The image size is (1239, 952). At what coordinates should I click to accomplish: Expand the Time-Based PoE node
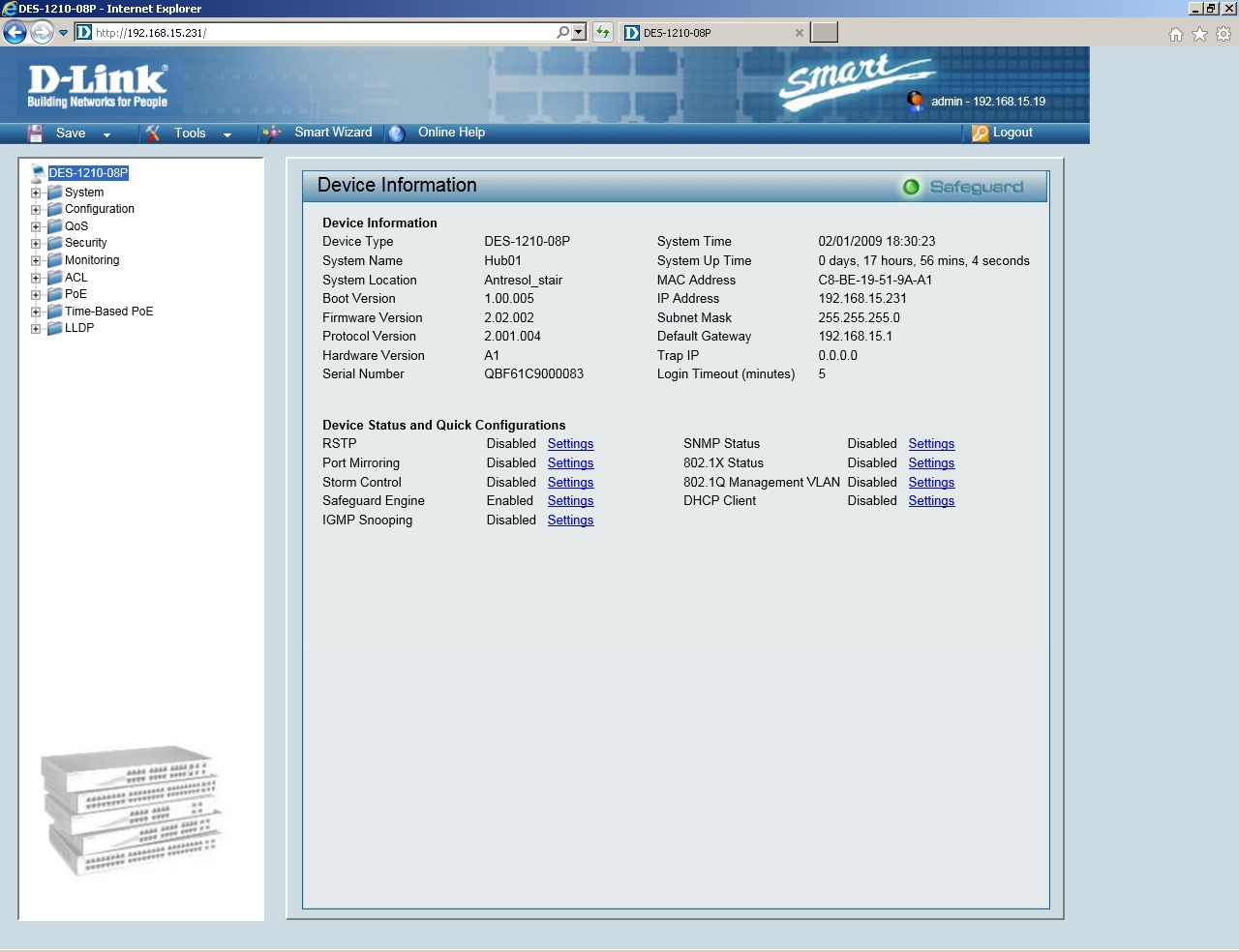pyautogui.click(x=36, y=312)
